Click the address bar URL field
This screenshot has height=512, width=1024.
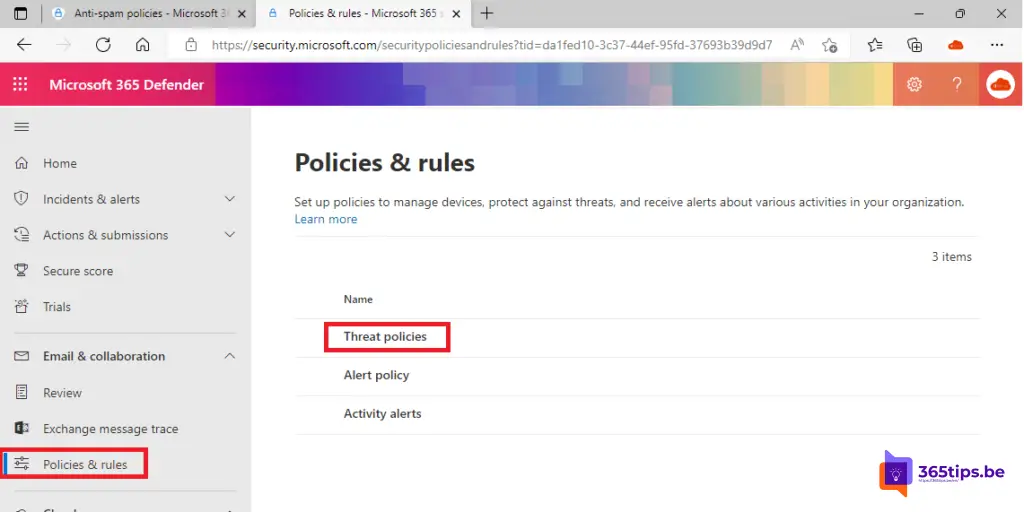point(492,45)
